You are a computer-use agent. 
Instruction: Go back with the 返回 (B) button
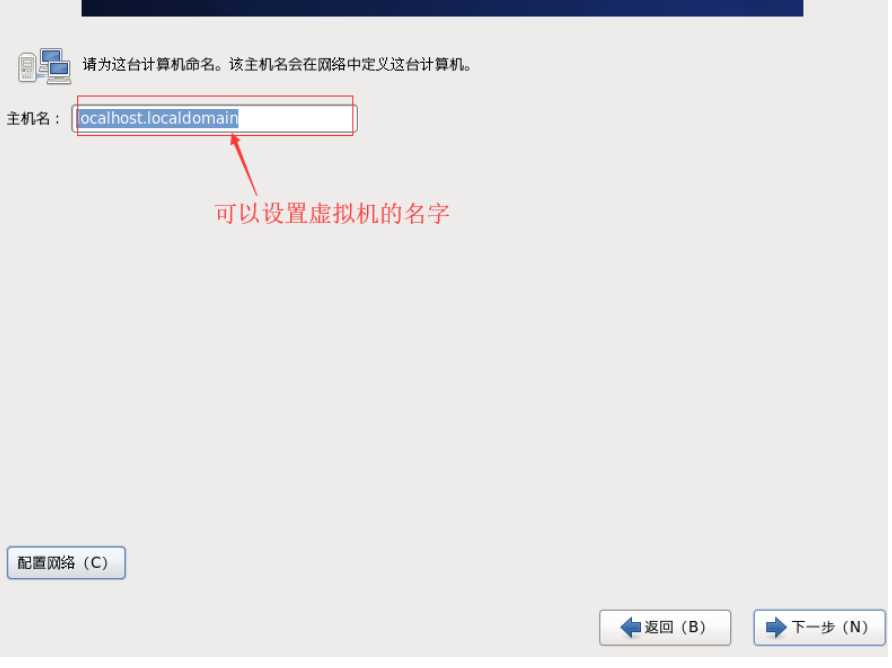pyautogui.click(x=664, y=627)
